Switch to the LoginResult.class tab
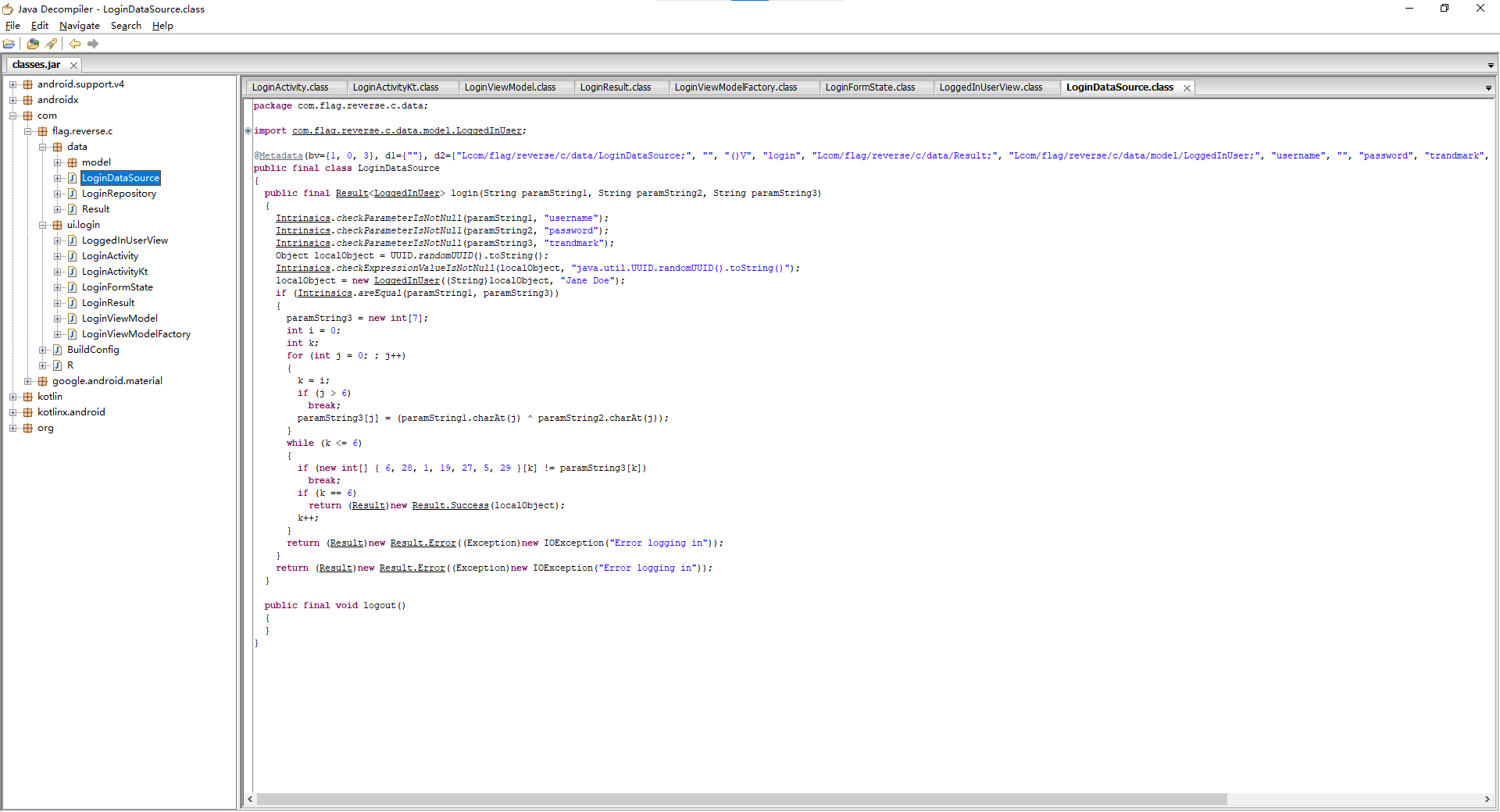 616,87
